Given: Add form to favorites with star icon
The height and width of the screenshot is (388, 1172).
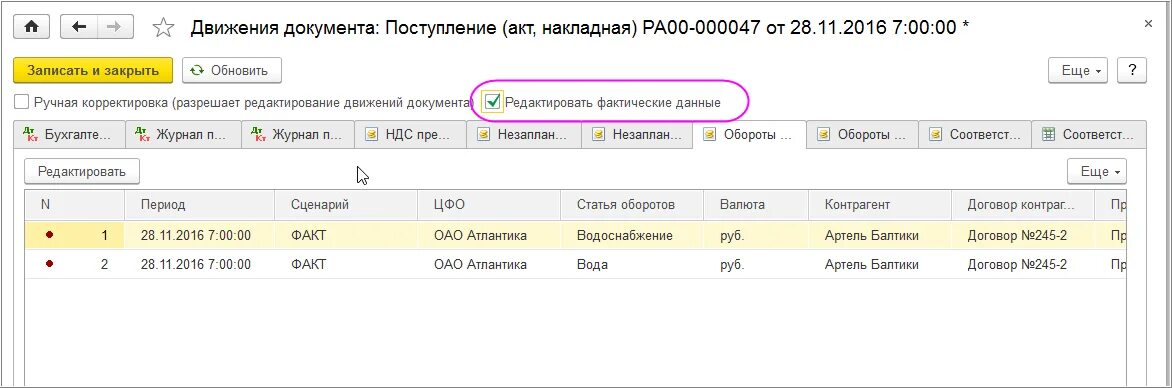Looking at the screenshot, I should pyautogui.click(x=163, y=27).
